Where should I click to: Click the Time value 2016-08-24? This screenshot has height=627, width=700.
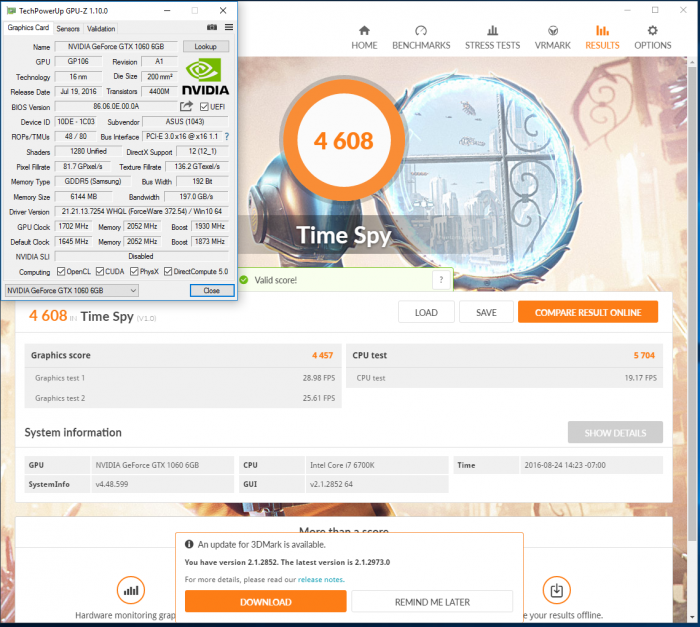click(x=591, y=465)
